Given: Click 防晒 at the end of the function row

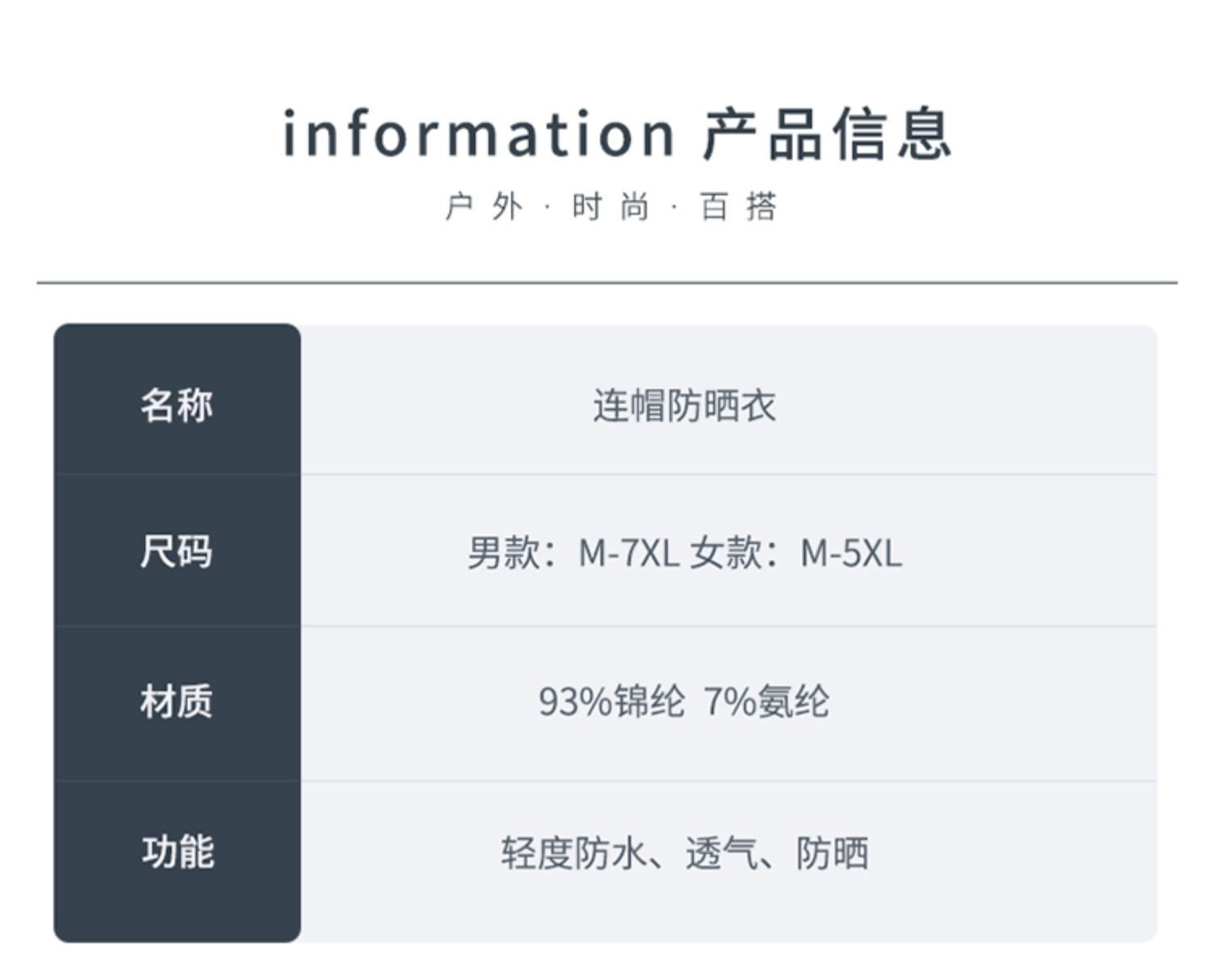Looking at the screenshot, I should click(832, 854).
